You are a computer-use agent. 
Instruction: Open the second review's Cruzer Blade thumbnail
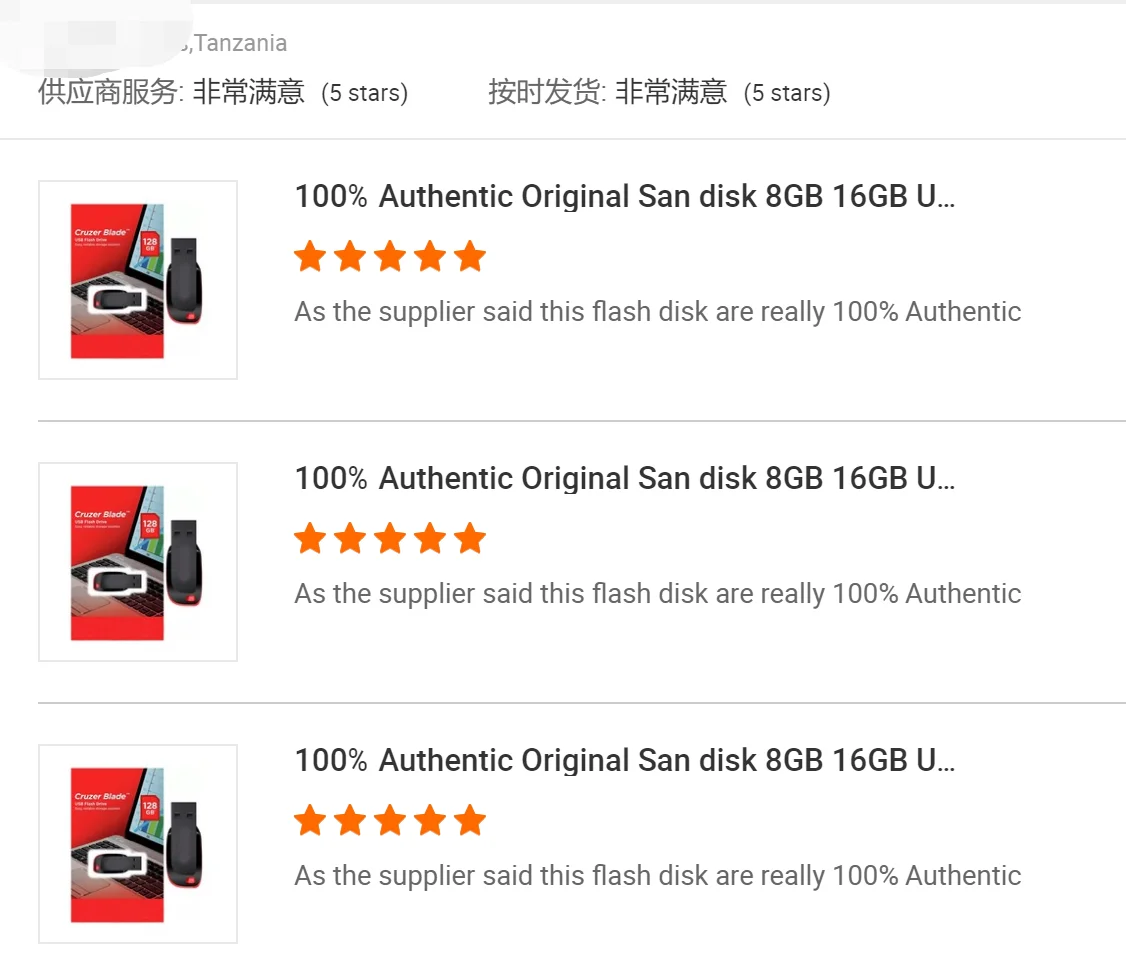(x=138, y=562)
